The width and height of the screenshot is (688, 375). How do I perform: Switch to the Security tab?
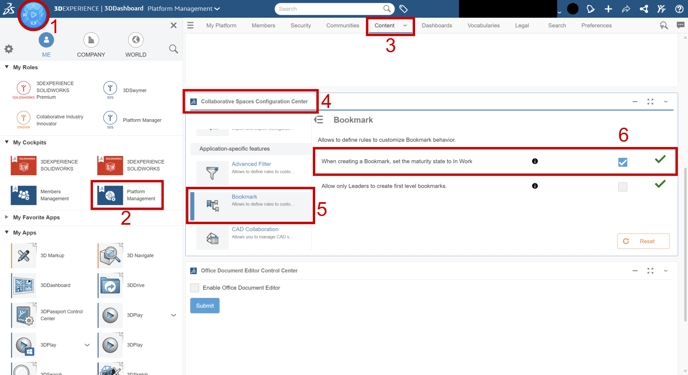pyautogui.click(x=301, y=25)
